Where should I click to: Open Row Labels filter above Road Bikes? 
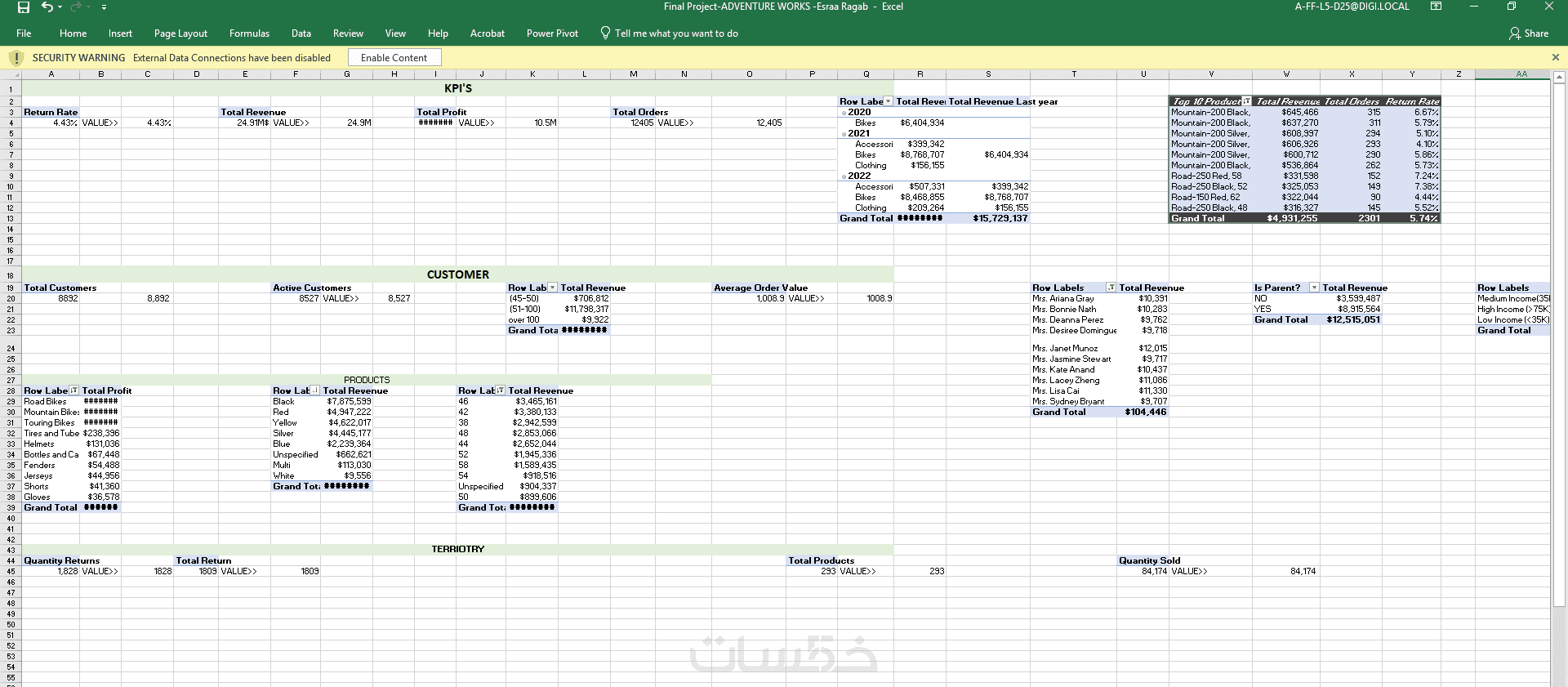74,390
